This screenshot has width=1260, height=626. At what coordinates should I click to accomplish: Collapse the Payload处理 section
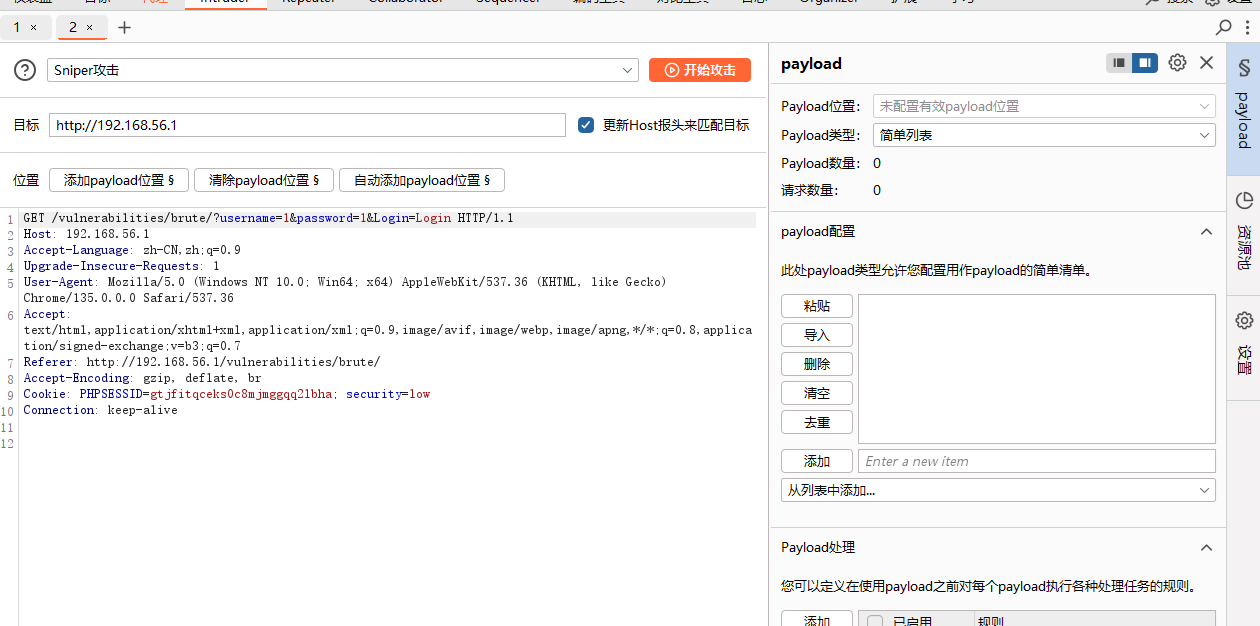(x=1206, y=547)
